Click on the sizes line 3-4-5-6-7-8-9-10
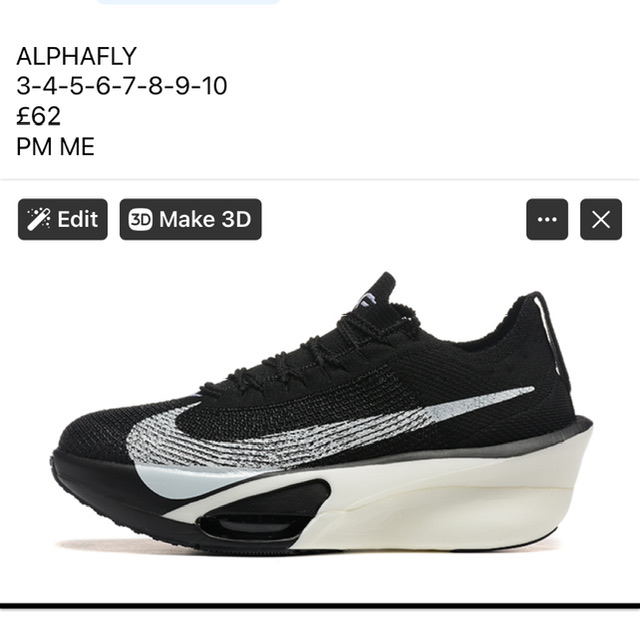The width and height of the screenshot is (640, 634). 122,86
